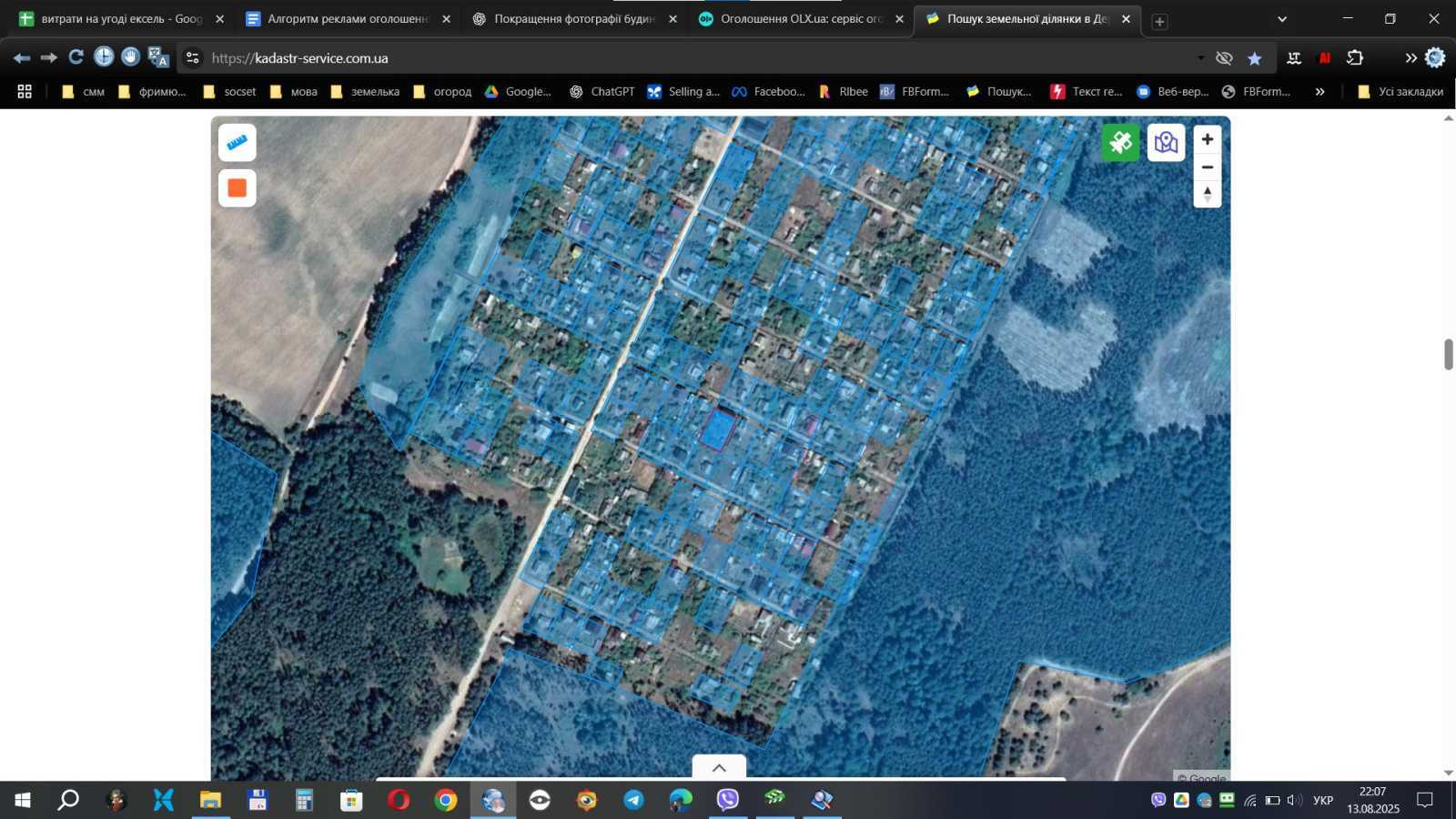Open the земелька bookmark folder

tap(364, 92)
